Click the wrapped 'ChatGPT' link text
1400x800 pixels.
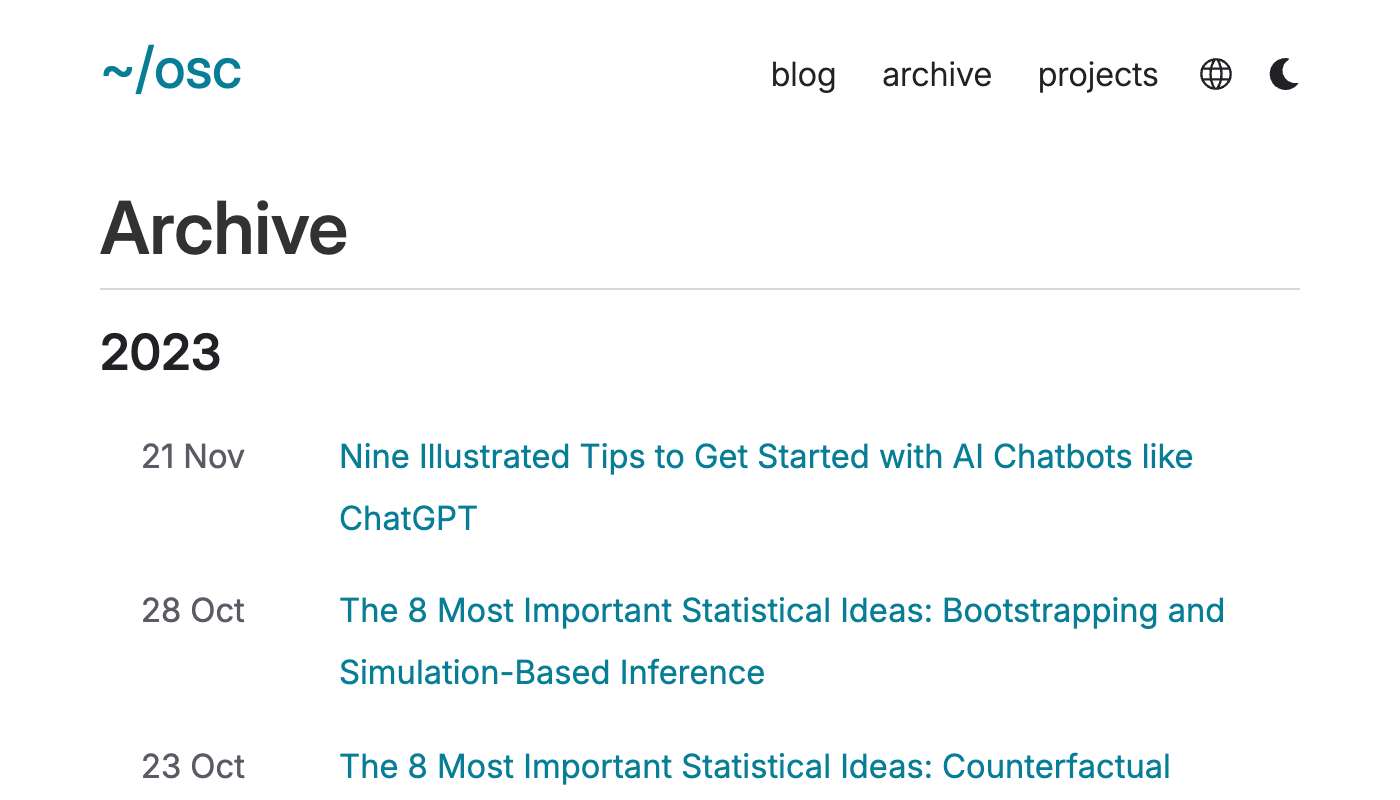point(409,518)
